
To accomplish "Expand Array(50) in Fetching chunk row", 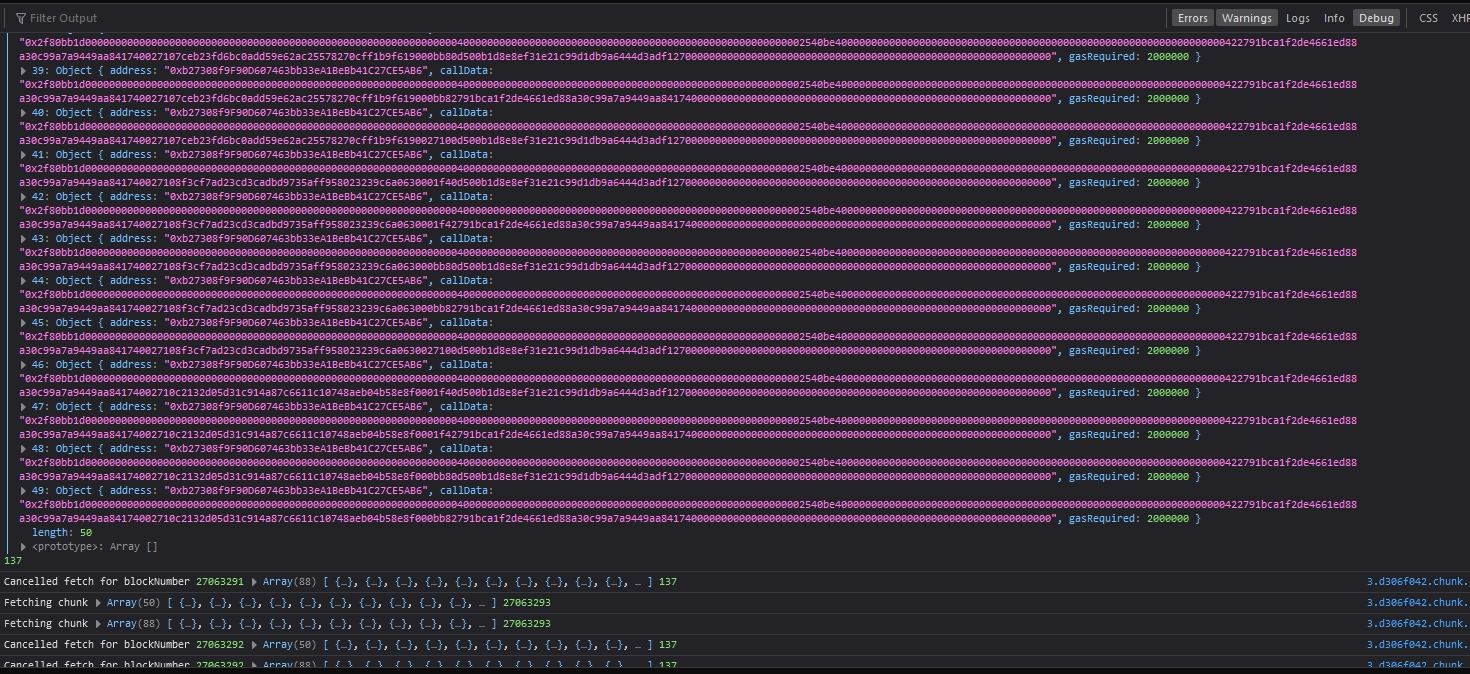I will [x=98, y=603].
